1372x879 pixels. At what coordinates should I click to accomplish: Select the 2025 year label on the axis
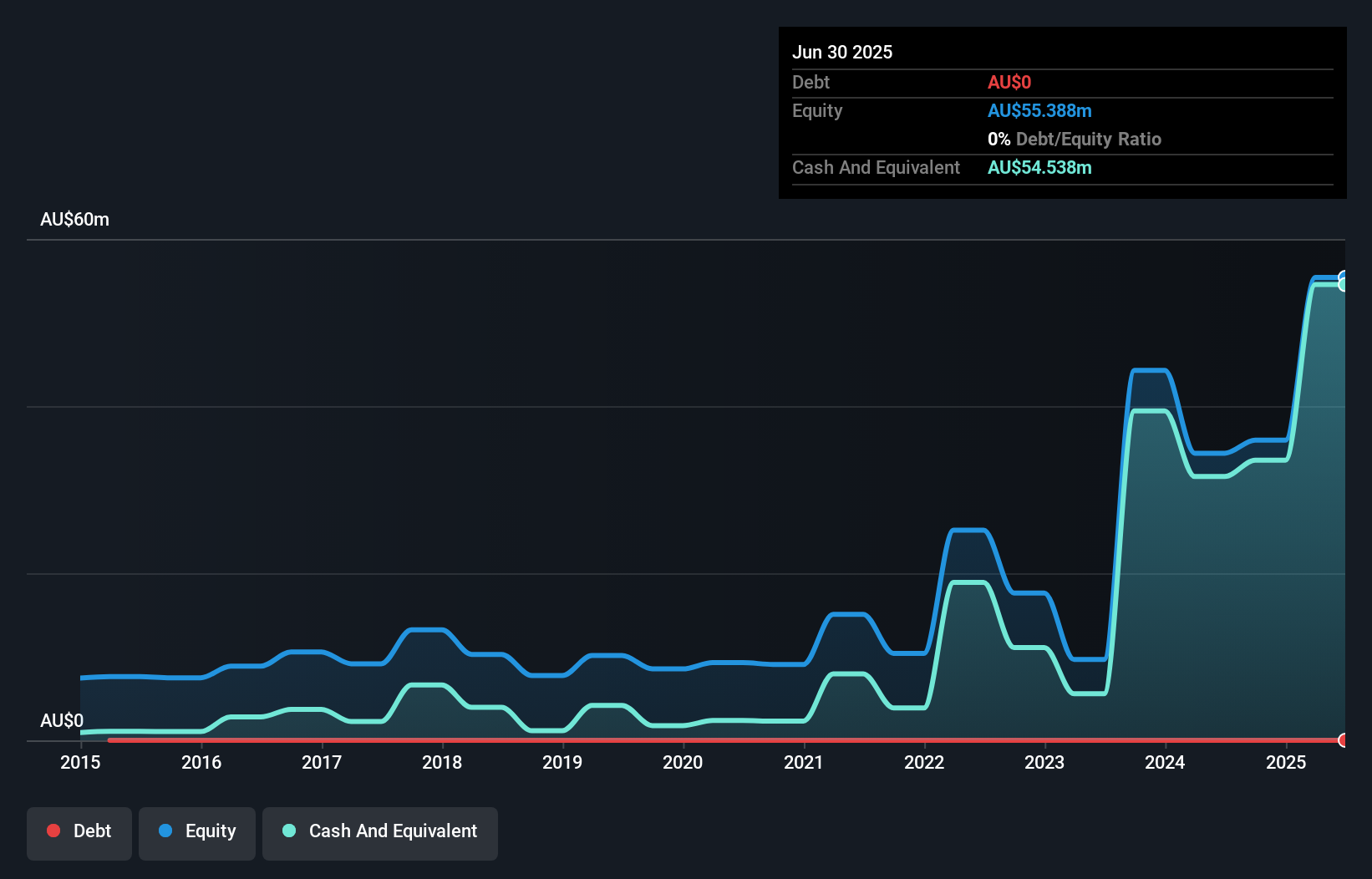1287,762
